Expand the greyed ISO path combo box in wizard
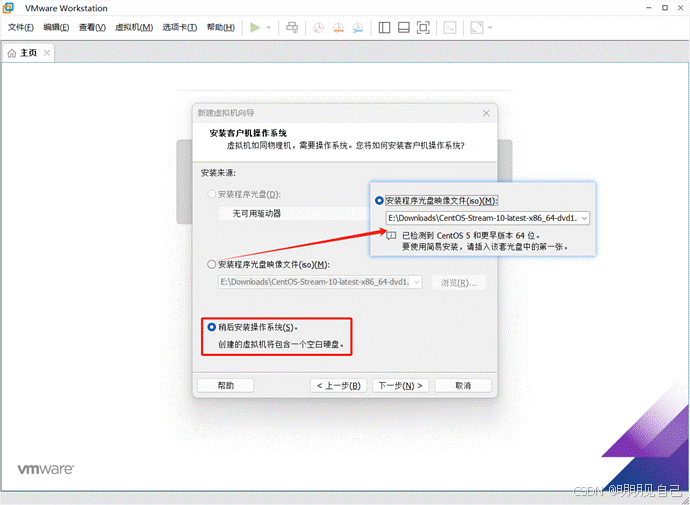 click(320, 282)
